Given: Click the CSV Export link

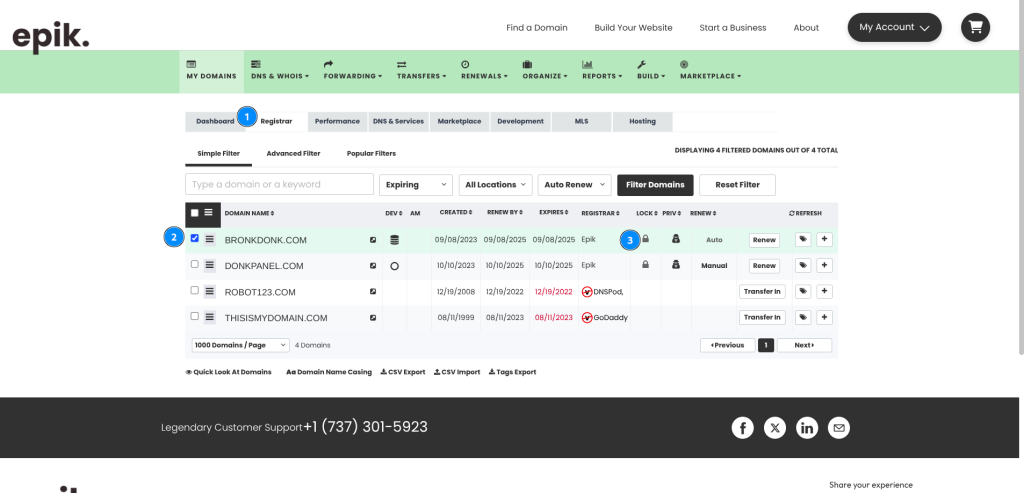Looking at the screenshot, I should [x=403, y=372].
